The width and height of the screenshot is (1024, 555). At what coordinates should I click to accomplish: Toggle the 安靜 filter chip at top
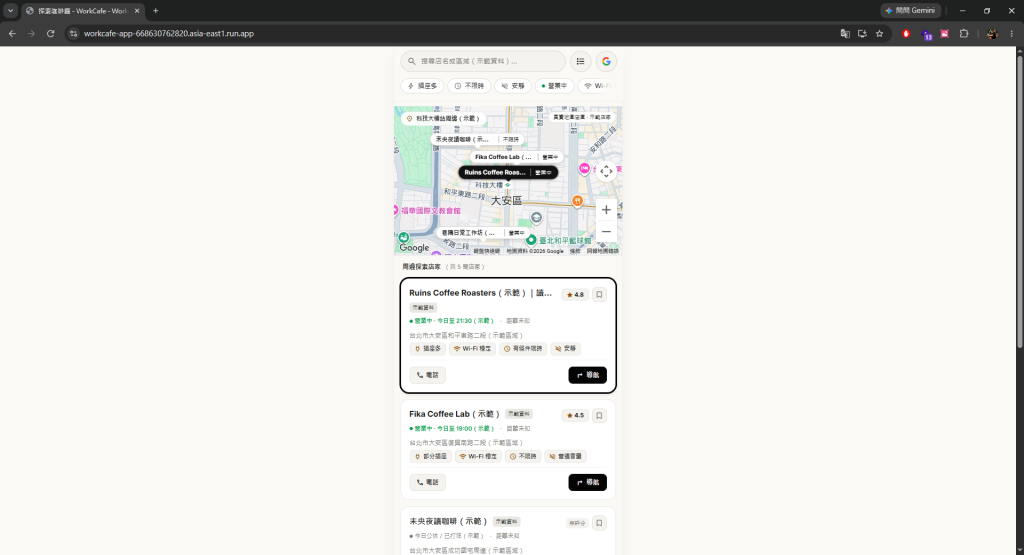tap(513, 86)
